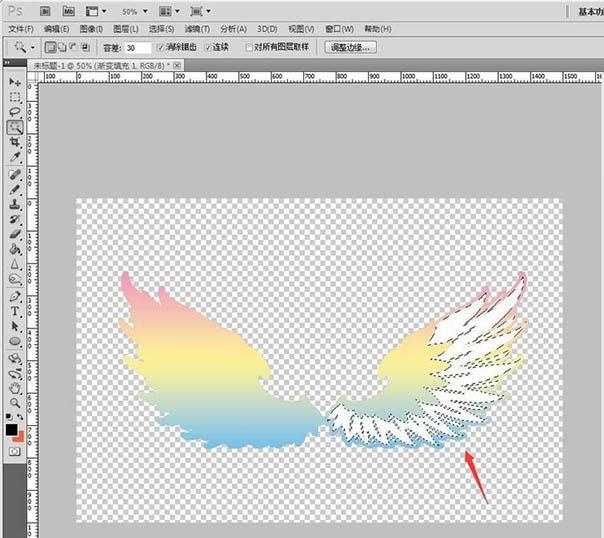Swap foreground and background colors
604x538 pixels.
20,417
